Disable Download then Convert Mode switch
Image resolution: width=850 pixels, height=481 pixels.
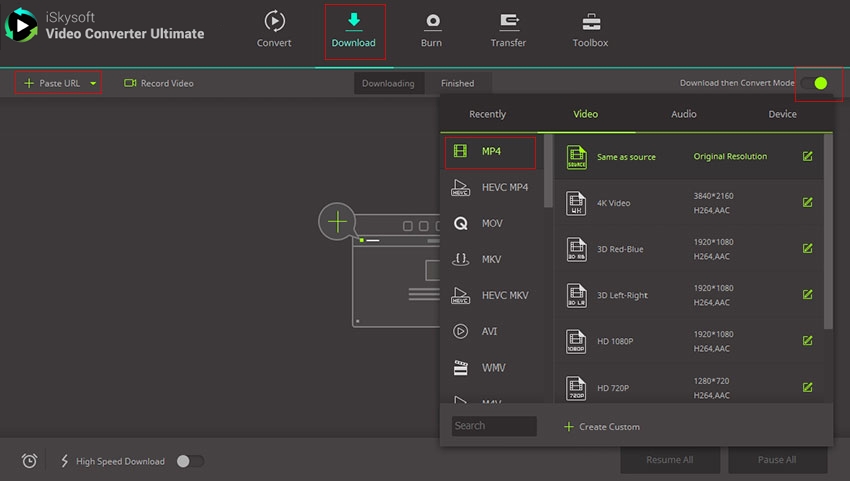coord(814,83)
